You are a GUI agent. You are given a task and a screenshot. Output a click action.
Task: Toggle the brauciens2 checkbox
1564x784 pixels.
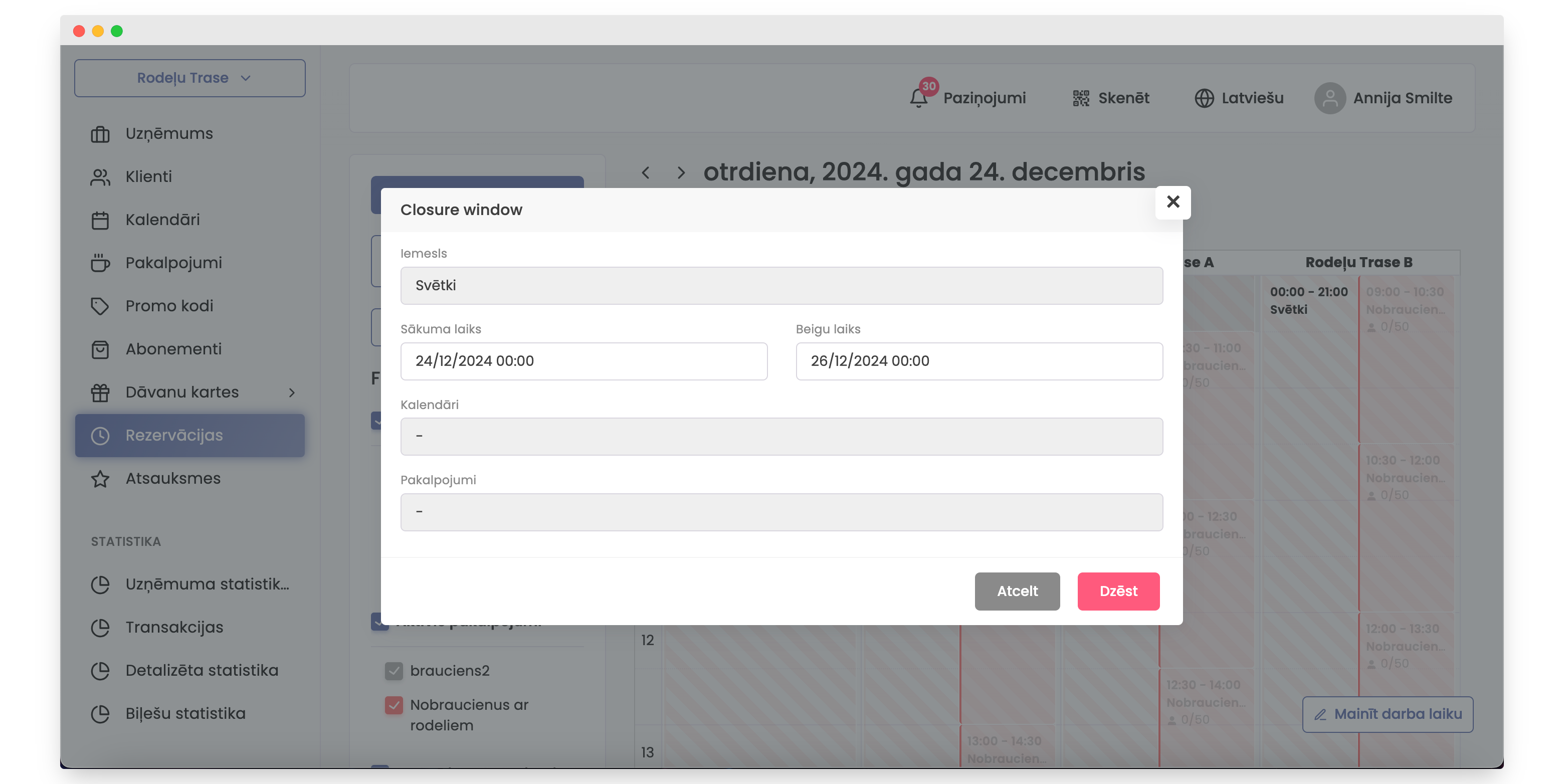[x=394, y=670]
